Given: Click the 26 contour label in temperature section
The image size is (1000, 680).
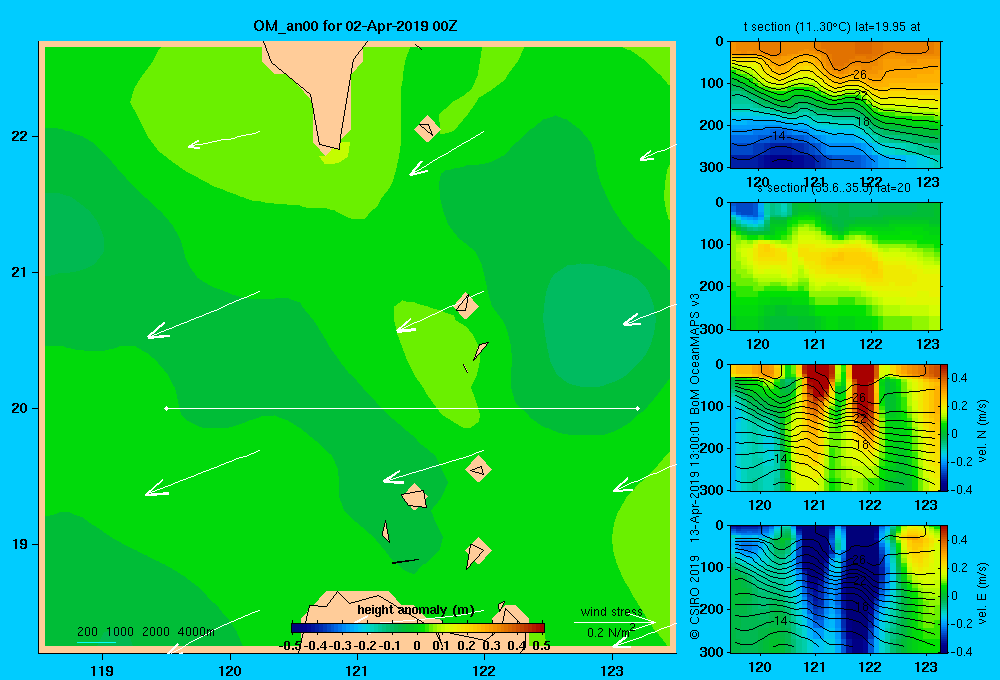Looking at the screenshot, I should [x=860, y=75].
